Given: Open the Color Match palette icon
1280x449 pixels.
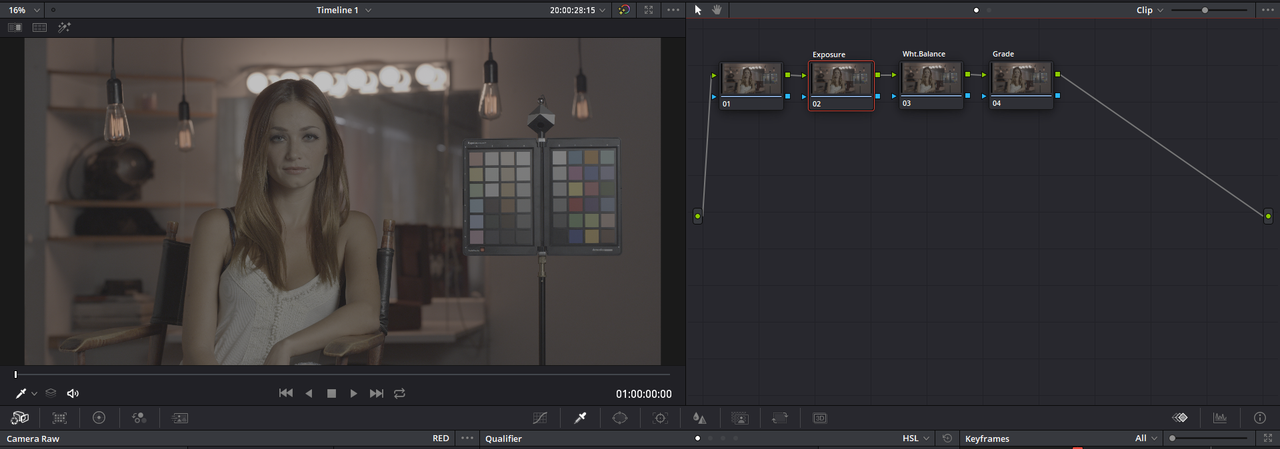Looking at the screenshot, I should coord(60,417).
